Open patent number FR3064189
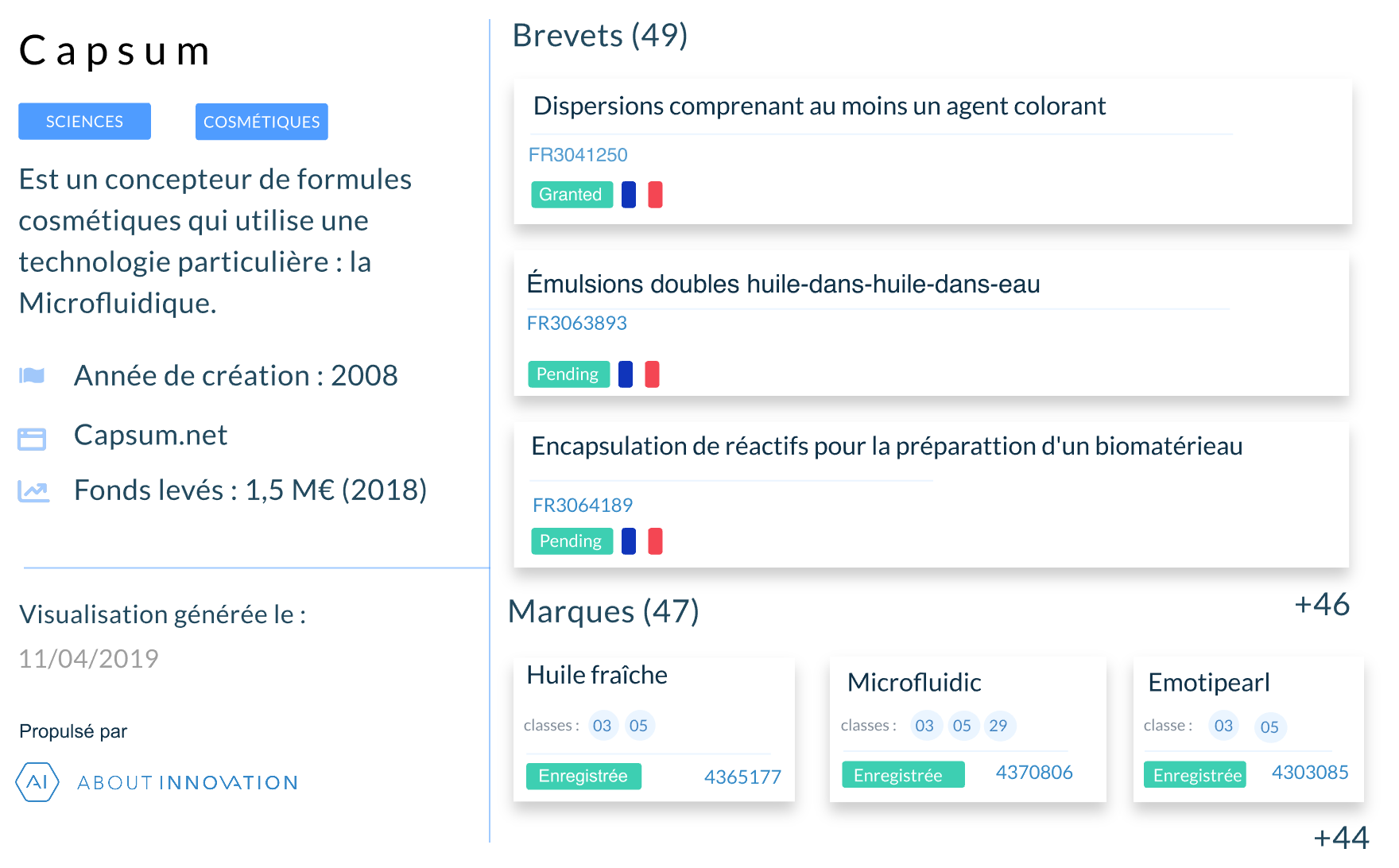1399x868 pixels. (x=583, y=506)
